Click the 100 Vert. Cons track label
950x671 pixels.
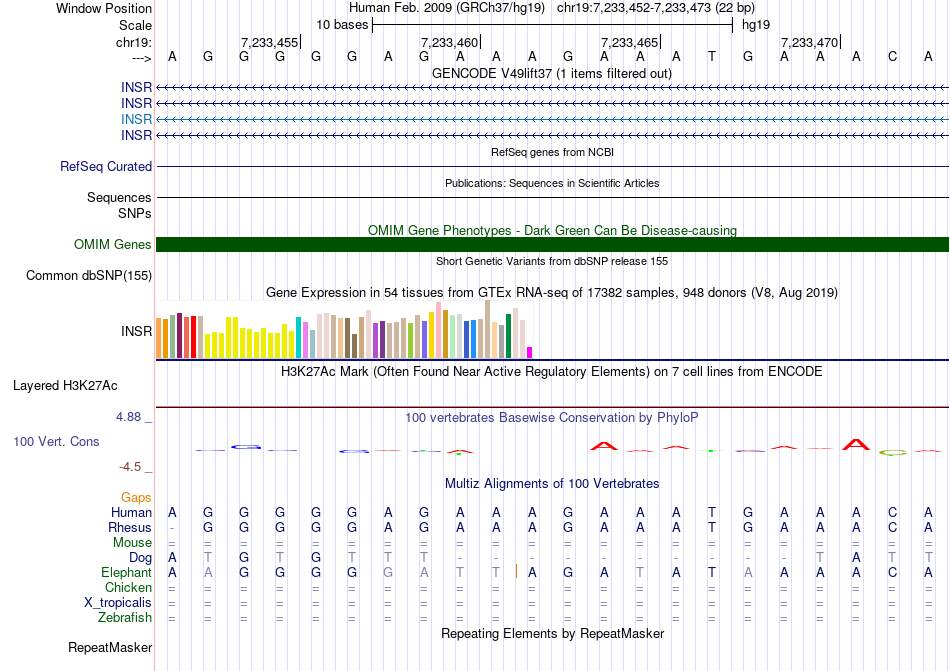click(x=56, y=441)
